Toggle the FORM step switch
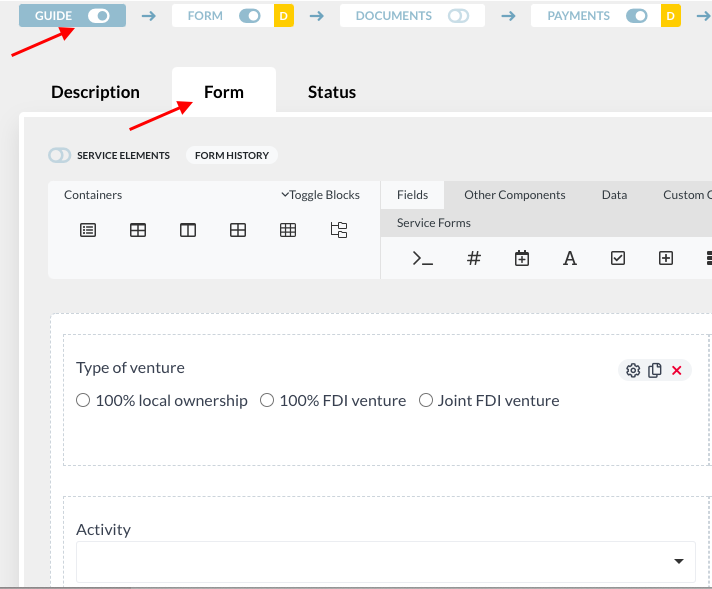 point(250,16)
